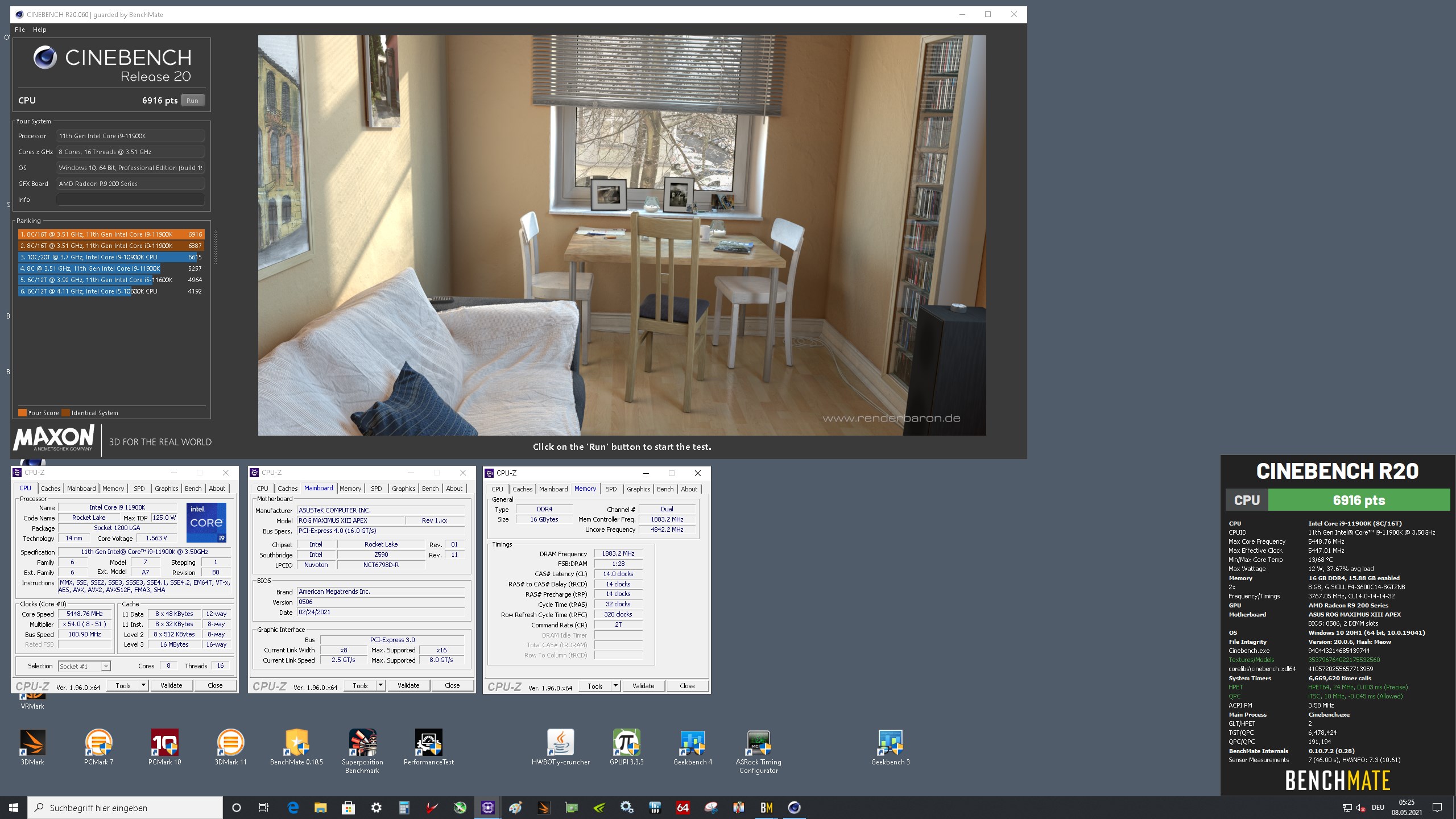Select ranking row with i9-10900K CPU
Image resolution: width=1456 pixels, height=819 pixels.
[111, 257]
